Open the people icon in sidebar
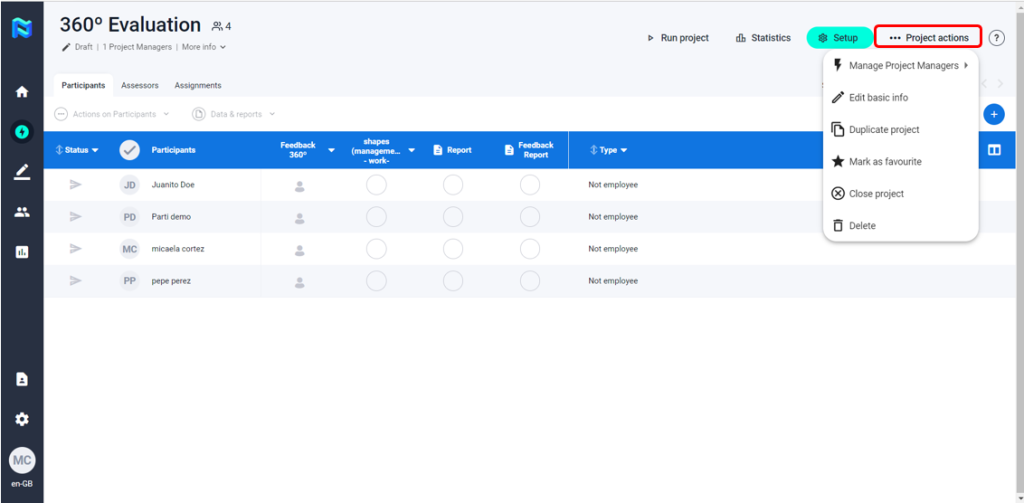 [21, 212]
